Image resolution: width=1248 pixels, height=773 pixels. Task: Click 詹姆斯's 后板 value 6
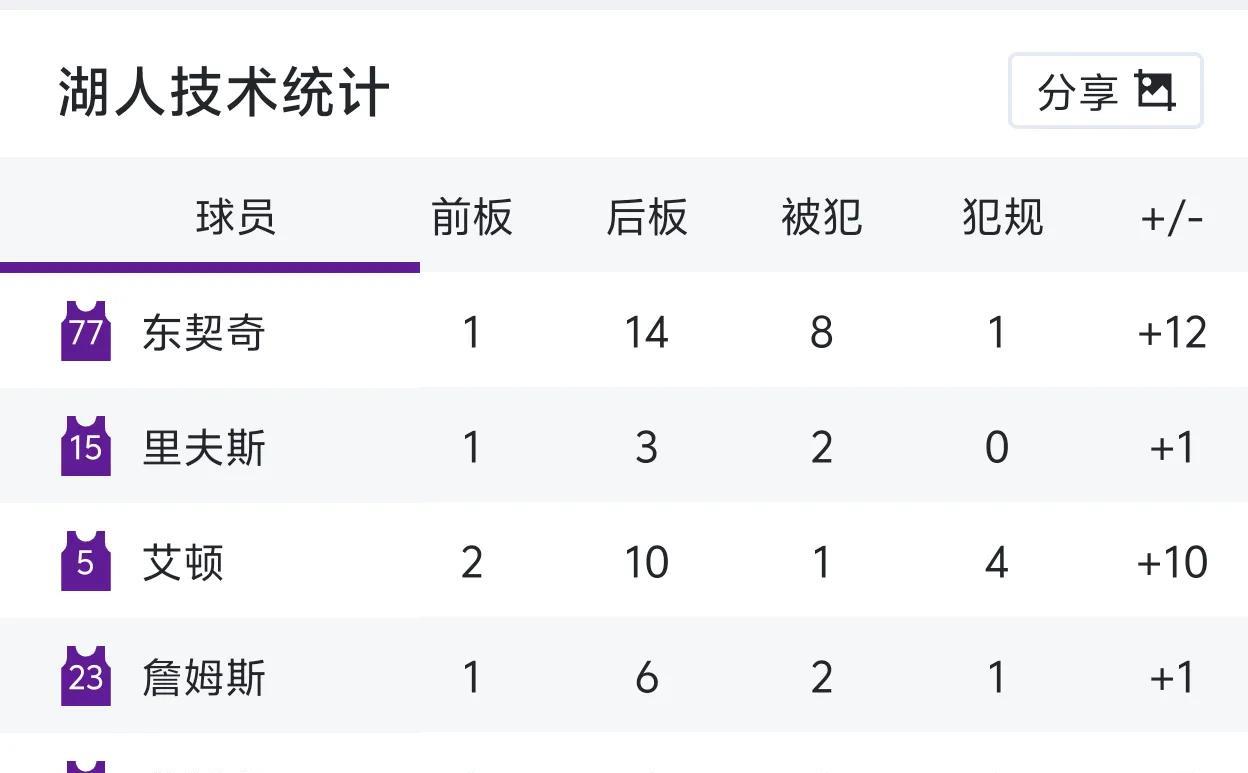(x=647, y=678)
